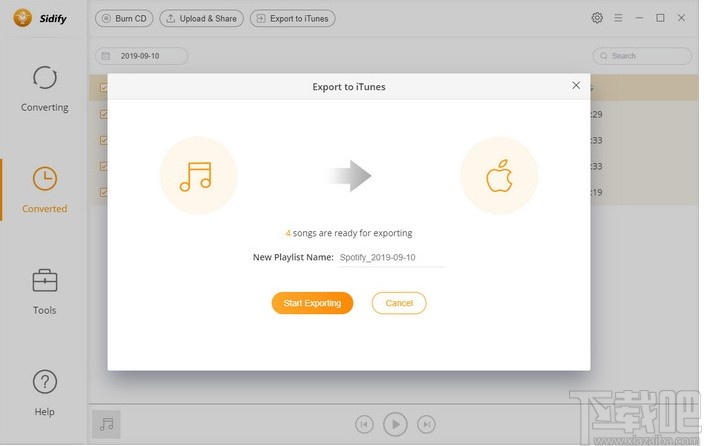Click the Apple iTunes icon in dialog
The width and height of the screenshot is (704, 446).
tap(499, 176)
